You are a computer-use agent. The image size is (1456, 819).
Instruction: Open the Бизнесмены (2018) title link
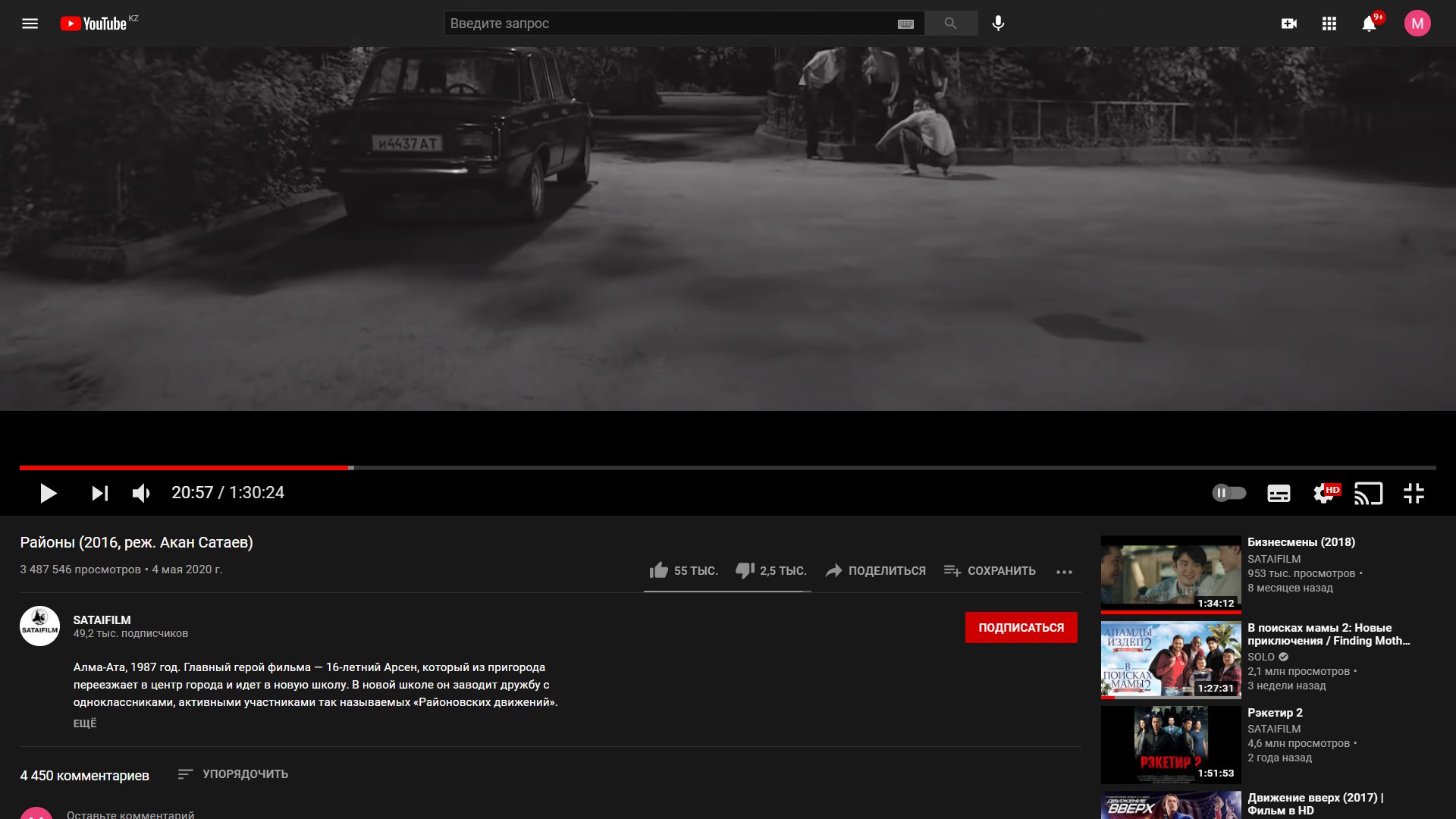(1301, 542)
